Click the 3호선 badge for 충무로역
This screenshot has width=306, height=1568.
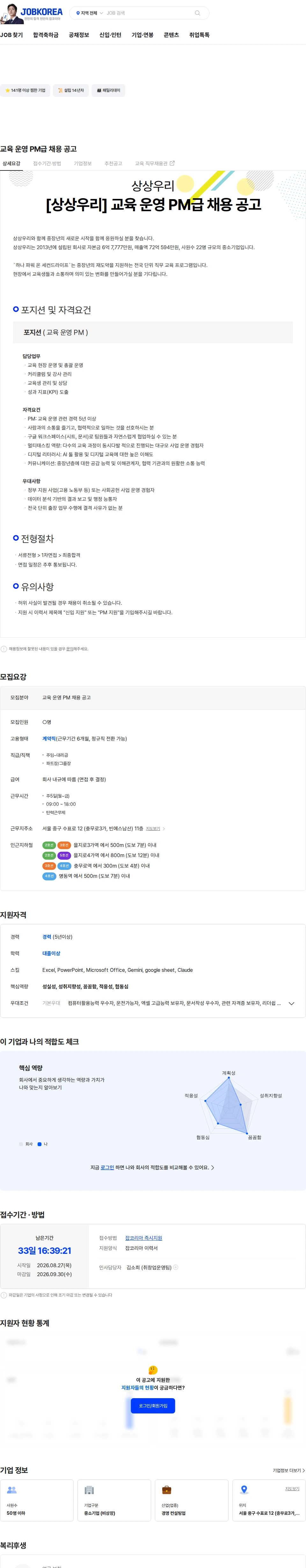pos(49,865)
